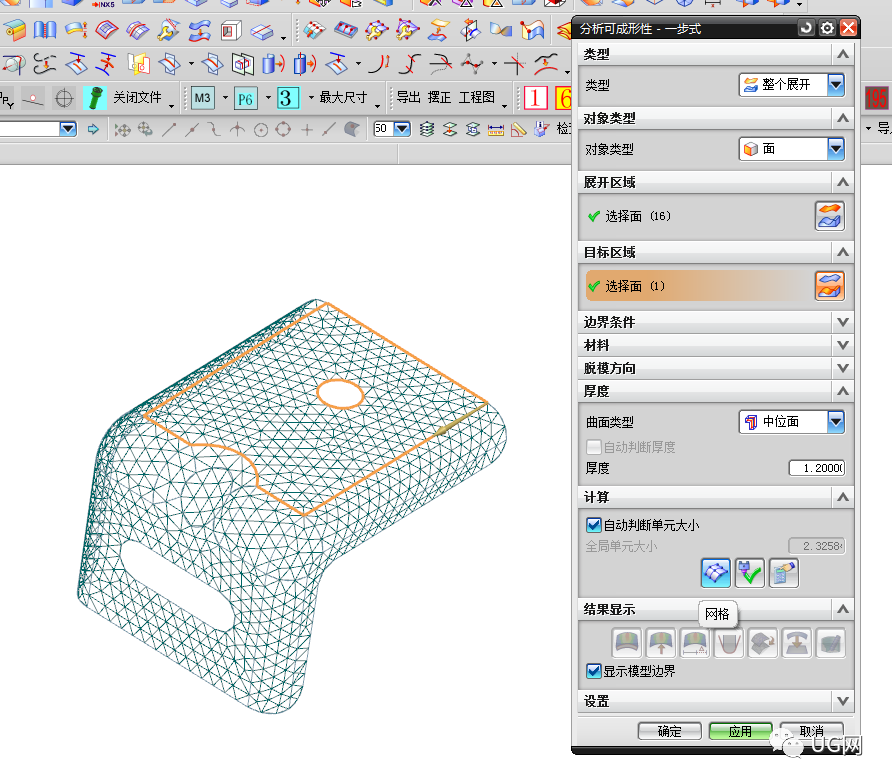892x784 pixels.
Task: Select the 选择面 (1) target region row
Action: [x=699, y=286]
